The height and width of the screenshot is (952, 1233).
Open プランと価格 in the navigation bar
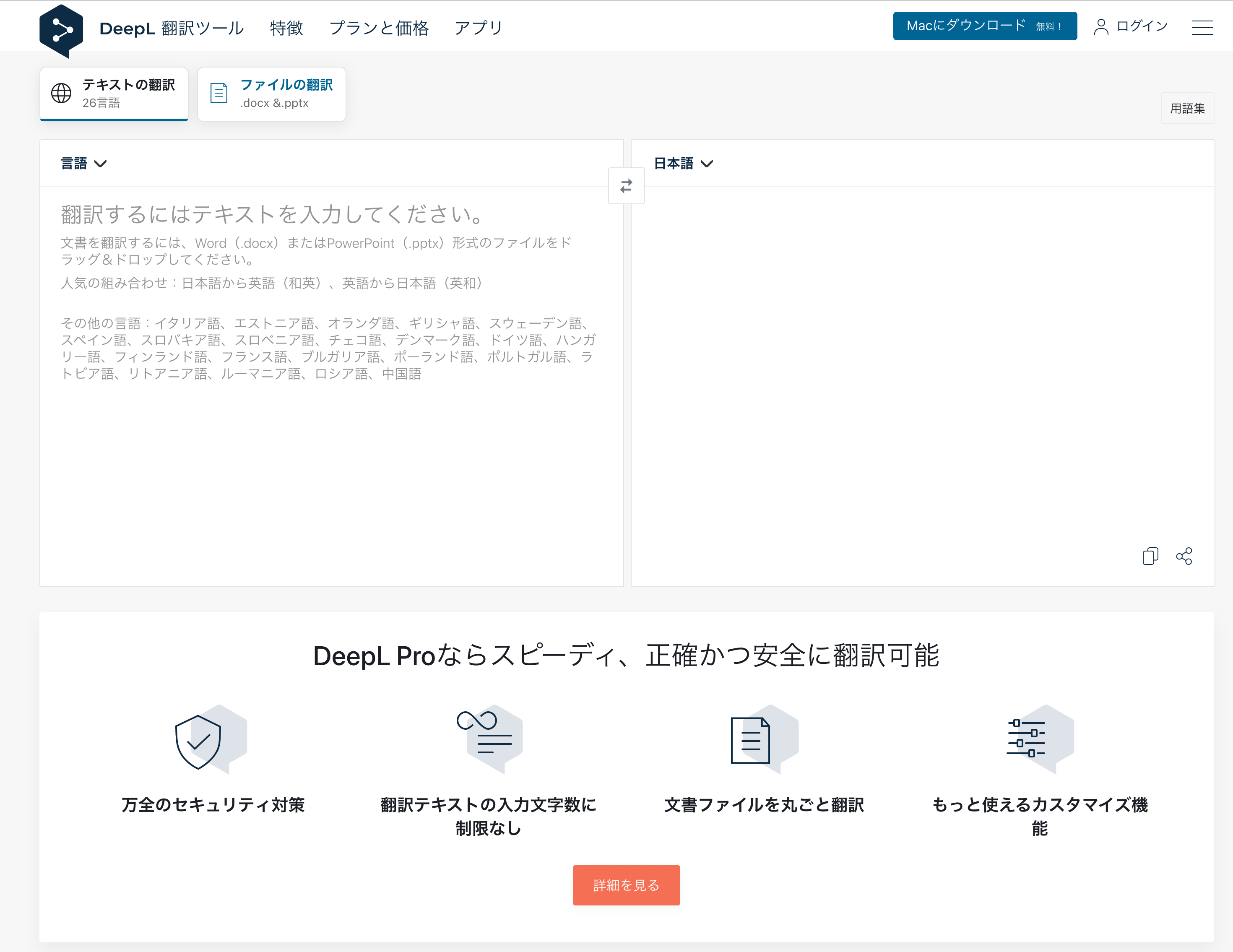tap(379, 28)
